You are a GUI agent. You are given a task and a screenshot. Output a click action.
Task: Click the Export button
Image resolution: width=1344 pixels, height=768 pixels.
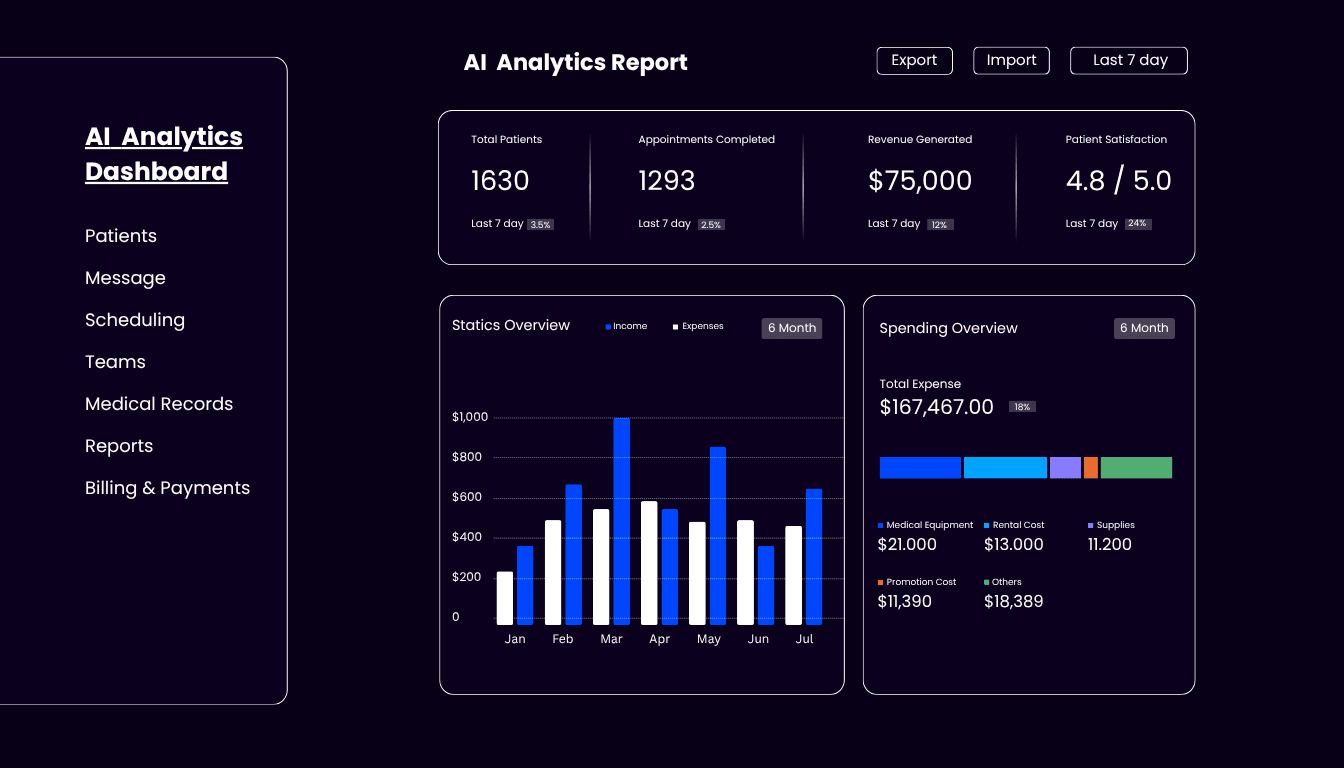pyautogui.click(x=914, y=60)
